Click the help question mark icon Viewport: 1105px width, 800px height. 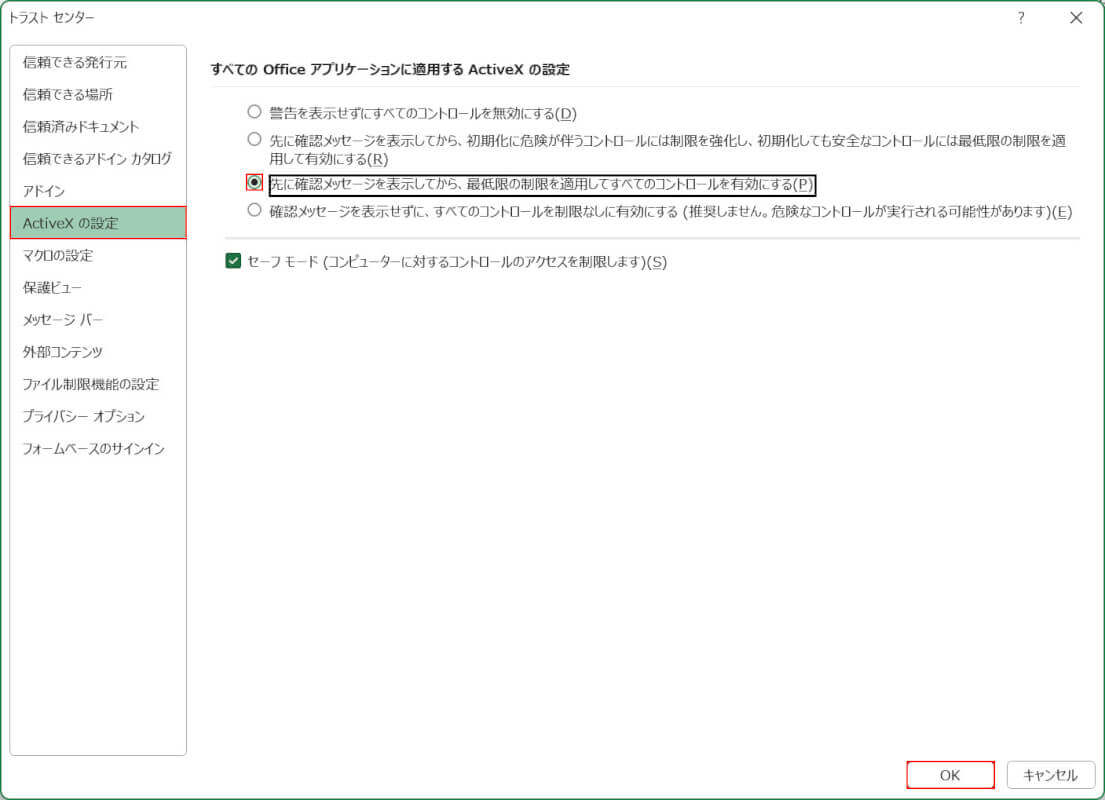(x=1021, y=18)
